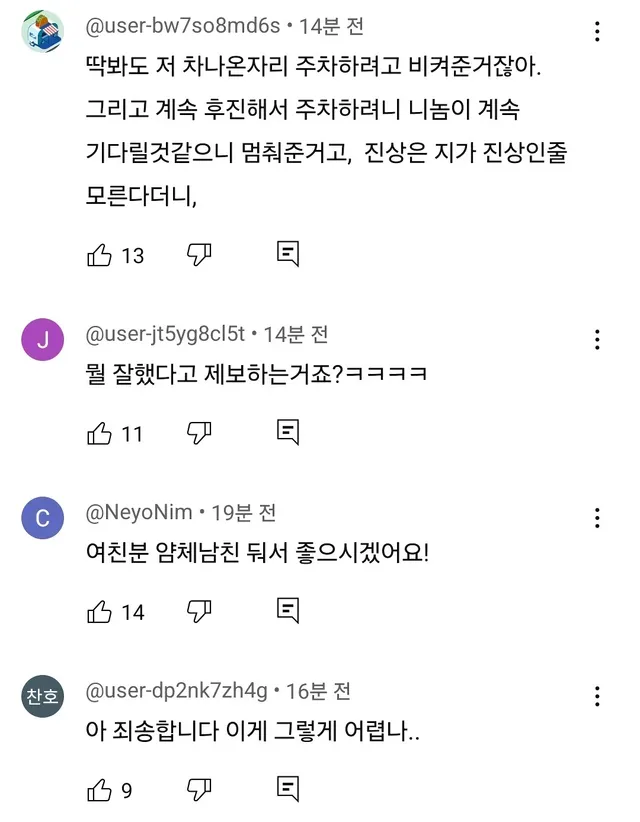Reply to the @user-jt5yg8cl5t comment

point(288,433)
